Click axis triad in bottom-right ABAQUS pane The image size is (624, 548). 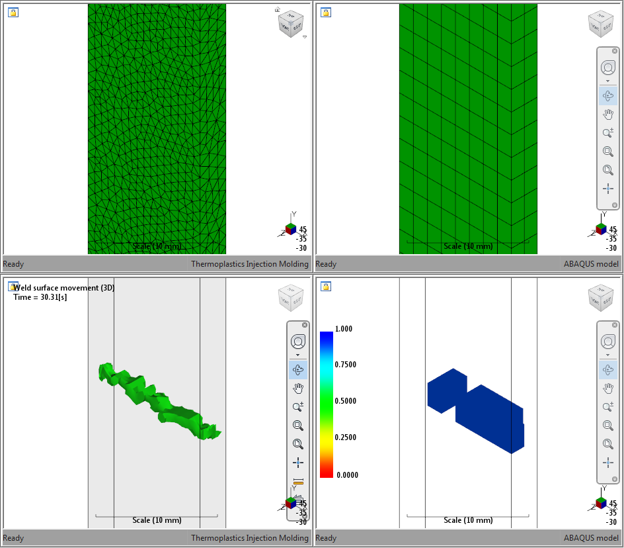point(601,501)
